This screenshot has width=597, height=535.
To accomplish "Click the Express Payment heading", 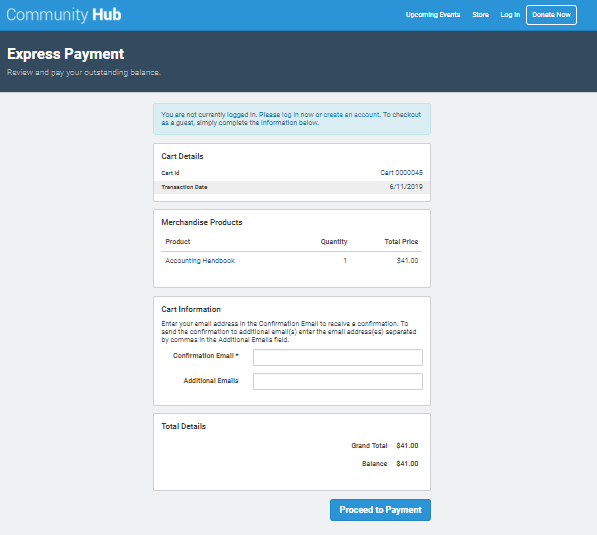I will pos(65,54).
